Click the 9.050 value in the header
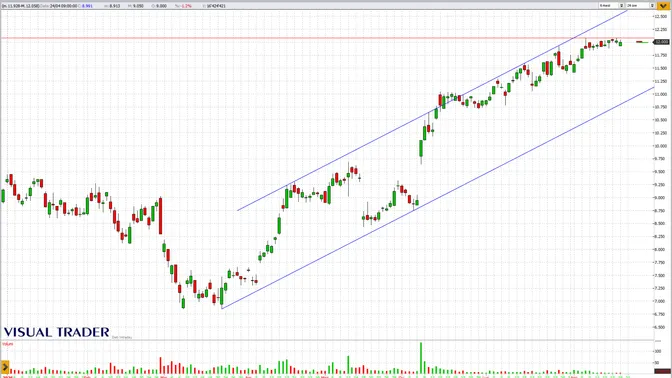The width and height of the screenshot is (672, 378). (138, 6)
